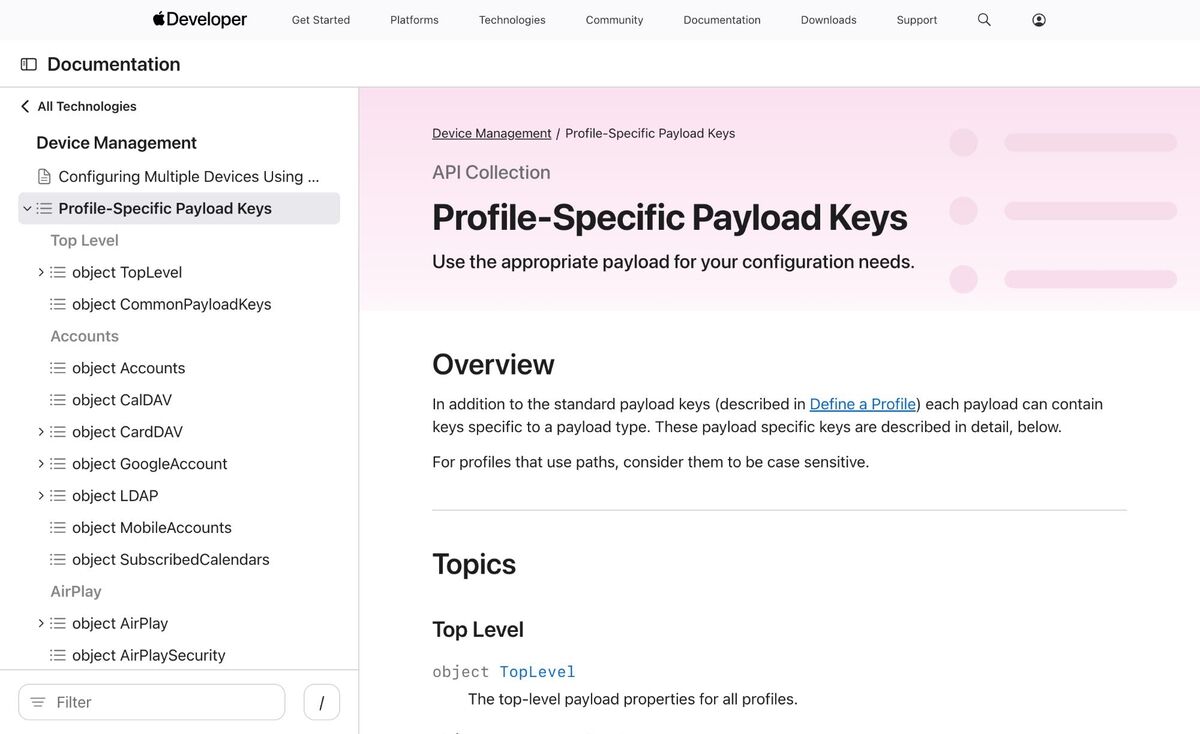Screen dimensions: 1200x734
Task: Collapse the Profile-Specific Payload Keys section
Action: click(x=27, y=208)
